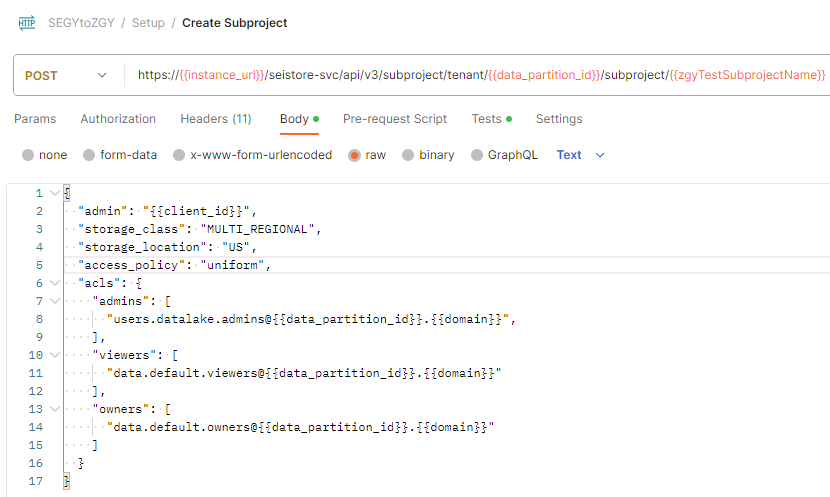Collapse the acls block at line 6
This screenshot has height=497, width=830.
[x=55, y=283]
